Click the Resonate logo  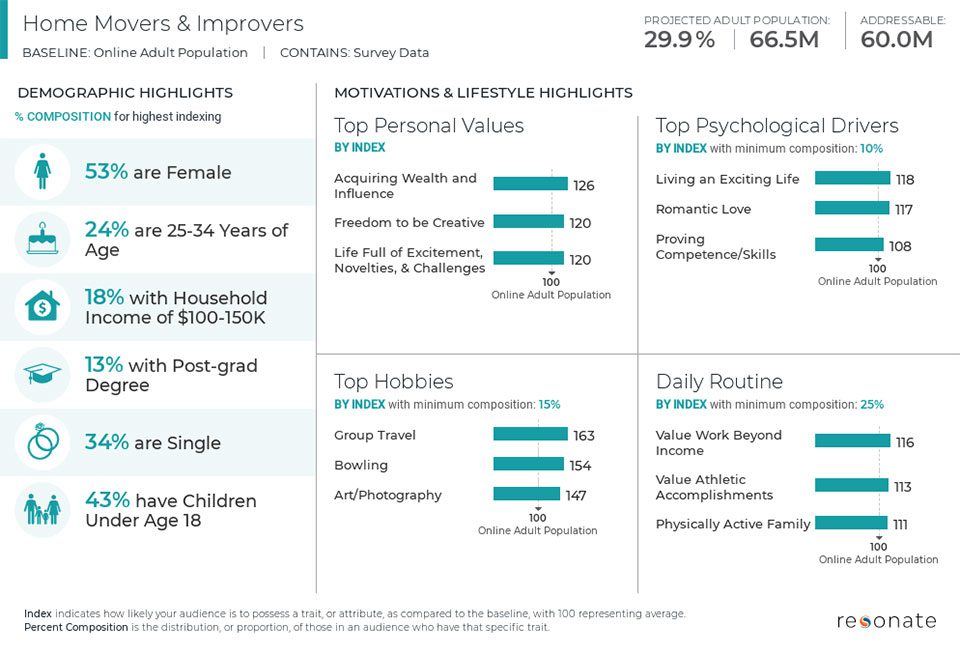pos(886,621)
